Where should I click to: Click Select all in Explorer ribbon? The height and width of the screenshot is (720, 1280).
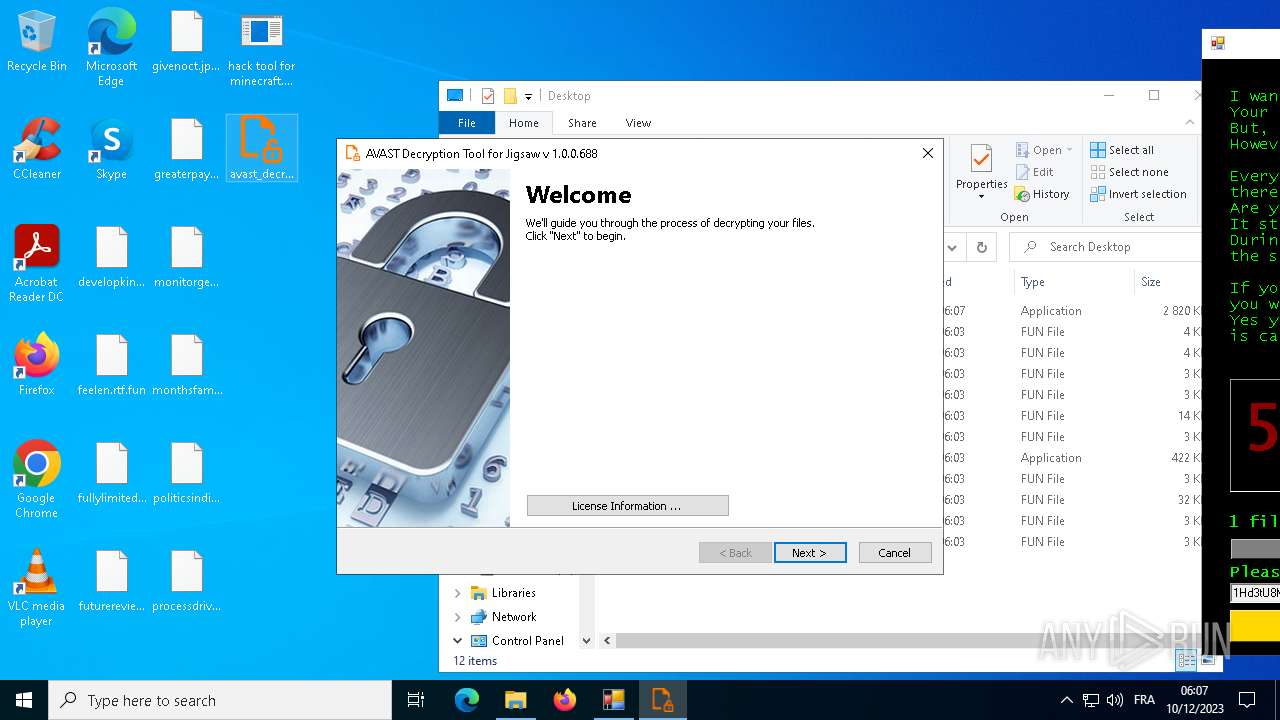pyautogui.click(x=1122, y=150)
